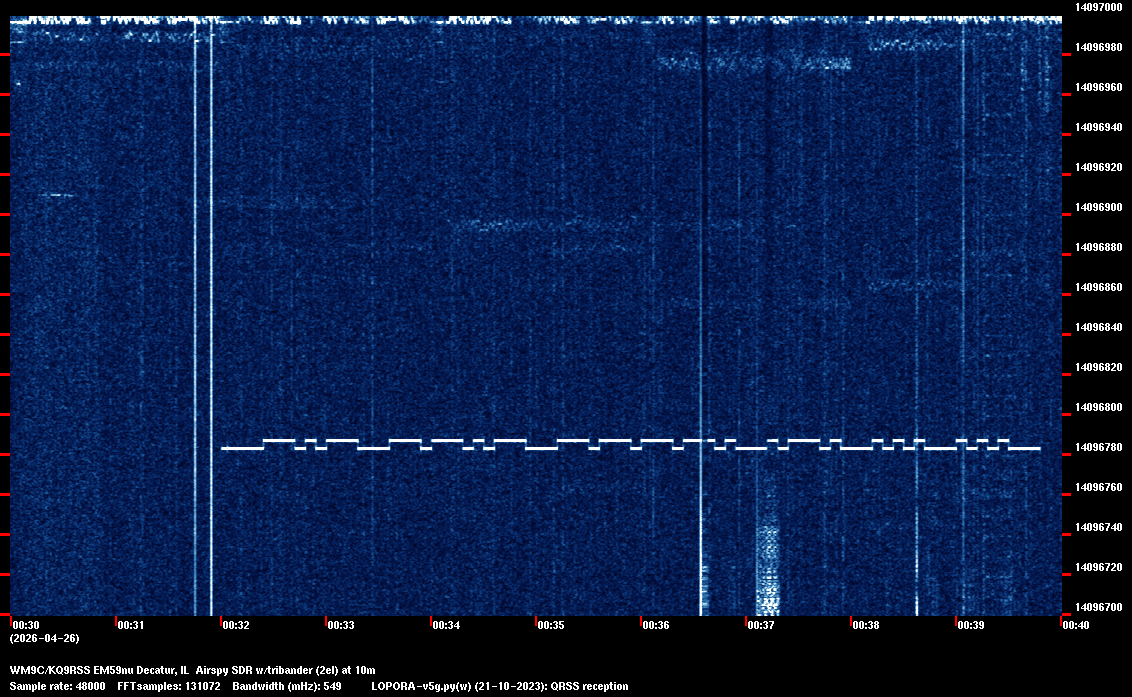
Task: Click frequency label 14096720
Action: click(1099, 567)
